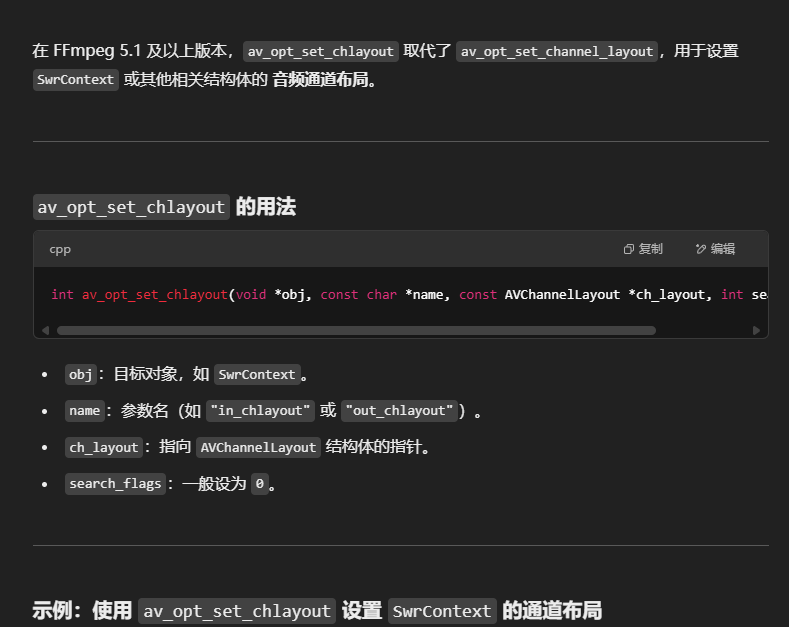This screenshot has width=789, height=627.
Task: Click the AVChannelLayout chip in bullet list
Action: [258, 448]
